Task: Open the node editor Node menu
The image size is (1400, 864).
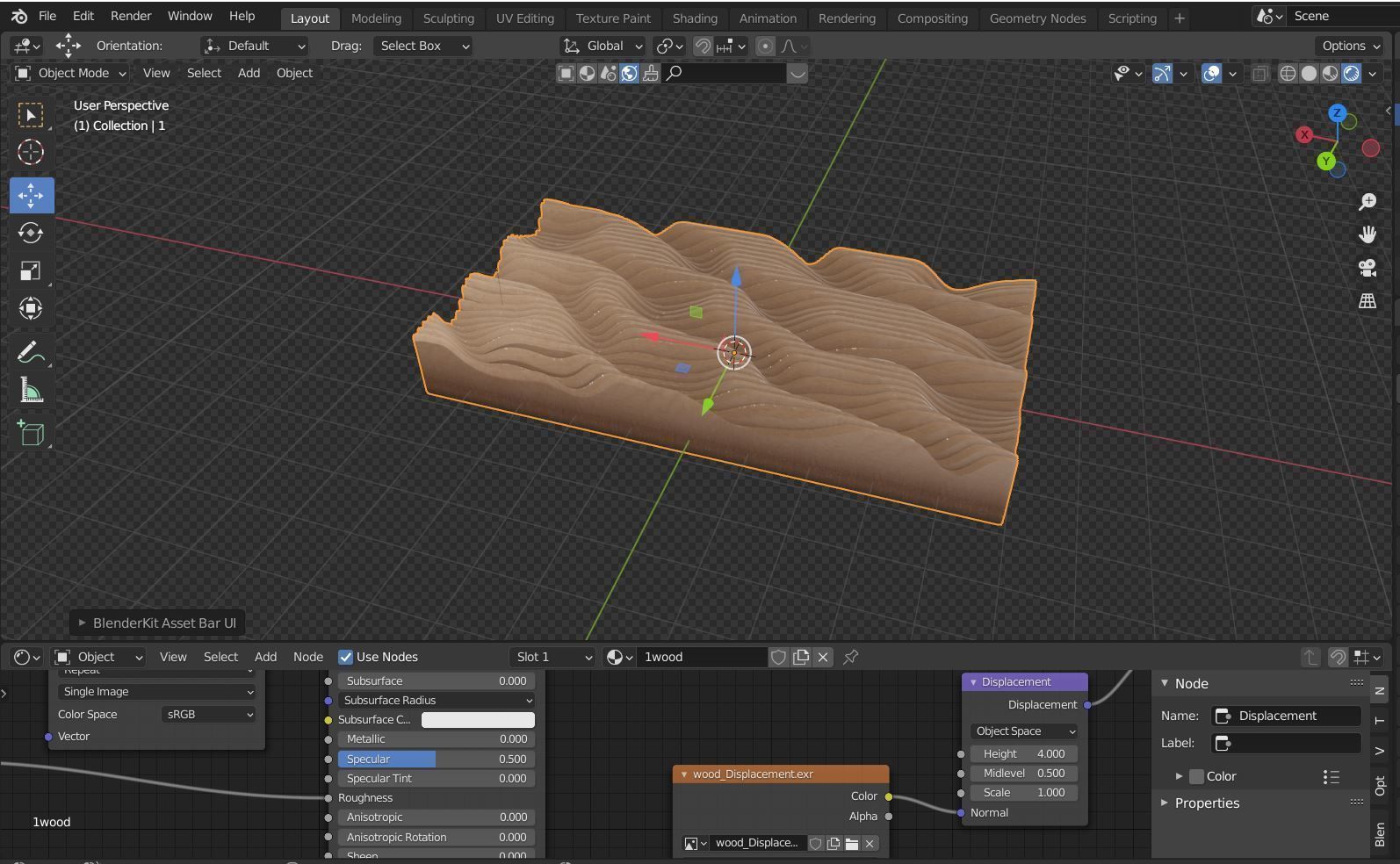Action: 308,657
